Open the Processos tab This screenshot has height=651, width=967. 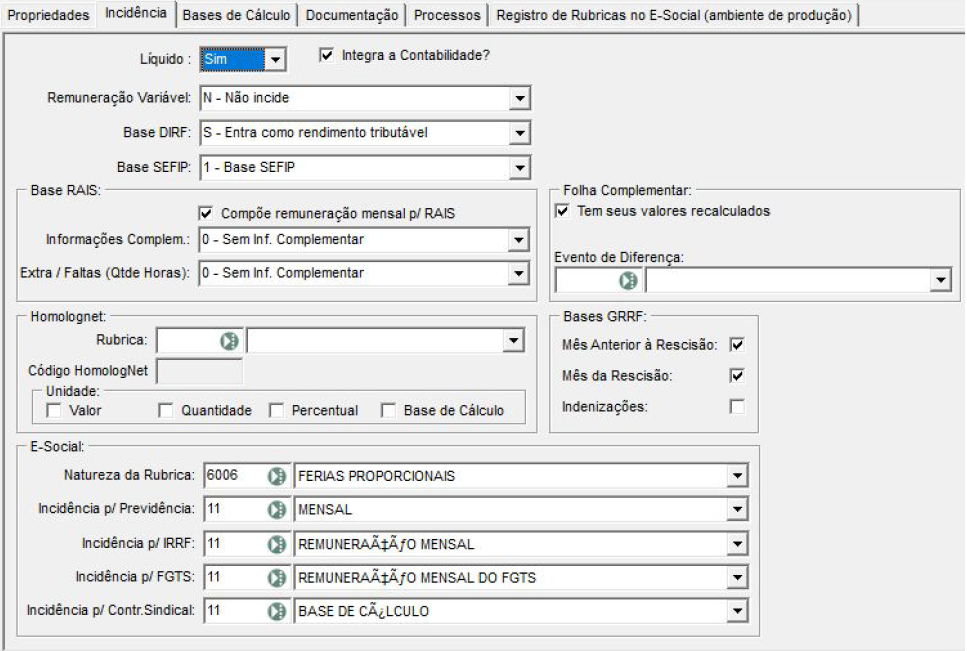click(x=447, y=15)
